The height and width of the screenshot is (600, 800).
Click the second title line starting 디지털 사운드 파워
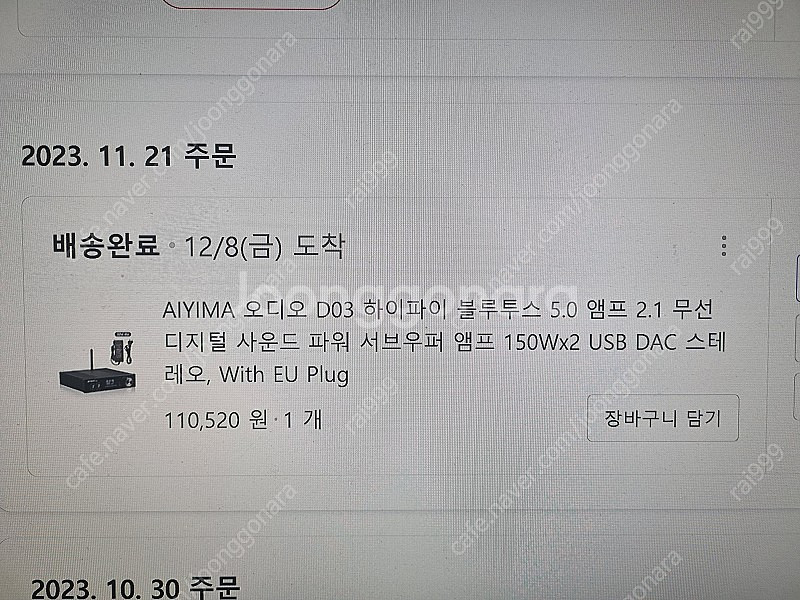(444, 342)
